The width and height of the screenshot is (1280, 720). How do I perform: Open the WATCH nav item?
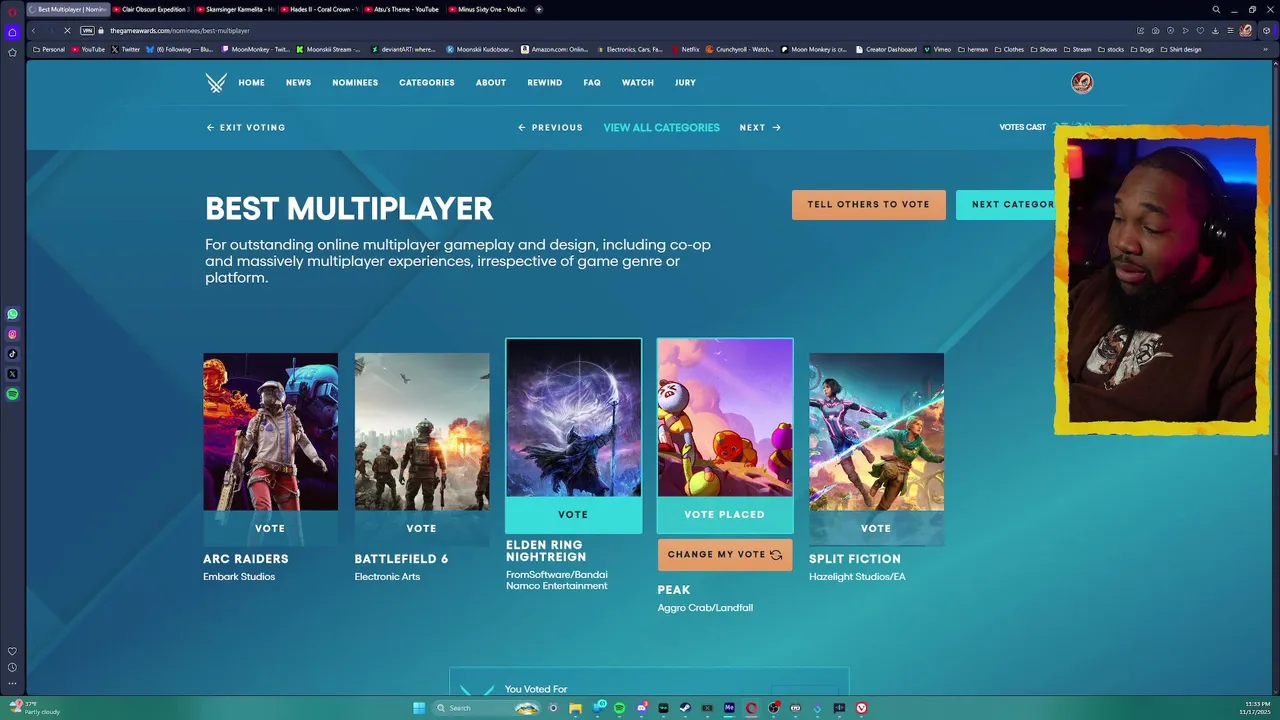[638, 83]
